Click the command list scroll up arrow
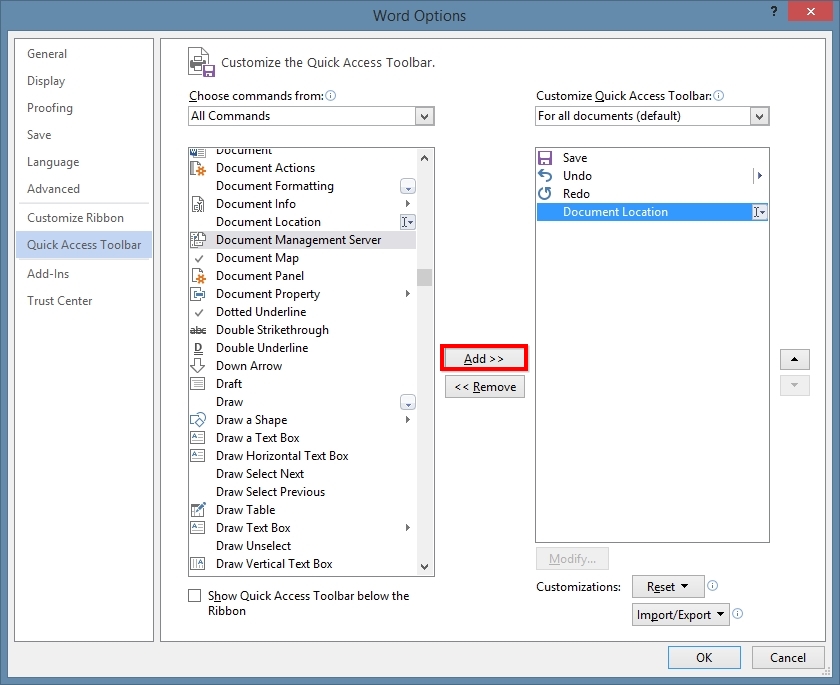Screen dimensions: 840x685 [x=424, y=158]
